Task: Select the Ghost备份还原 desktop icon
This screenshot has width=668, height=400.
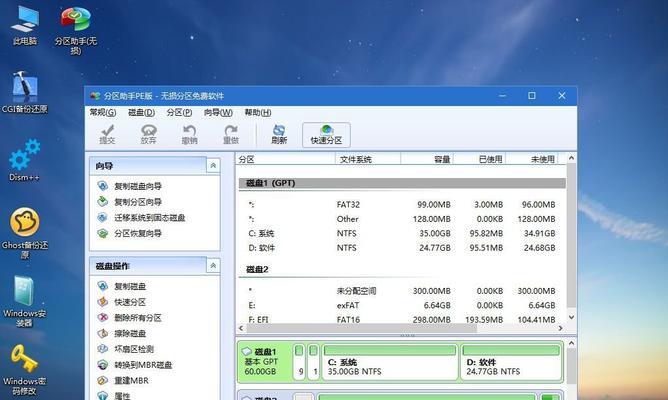Action: [x=24, y=230]
